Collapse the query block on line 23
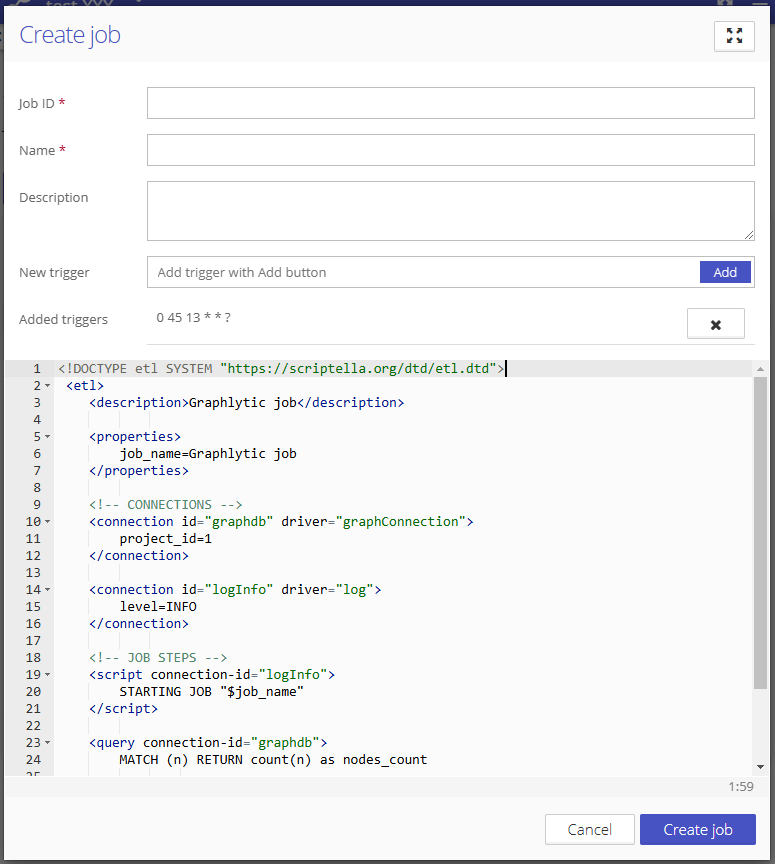This screenshot has width=775, height=864. click(47, 743)
